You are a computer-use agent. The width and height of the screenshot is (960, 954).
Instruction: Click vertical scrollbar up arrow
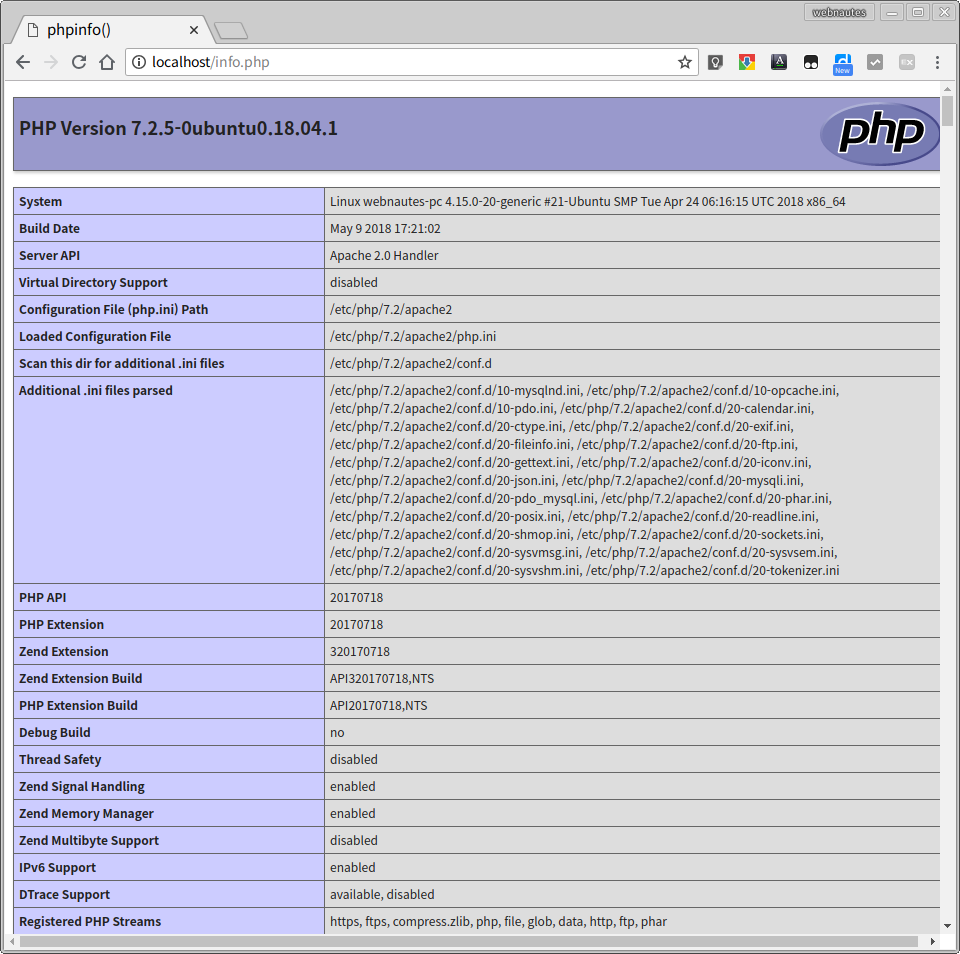pos(947,89)
